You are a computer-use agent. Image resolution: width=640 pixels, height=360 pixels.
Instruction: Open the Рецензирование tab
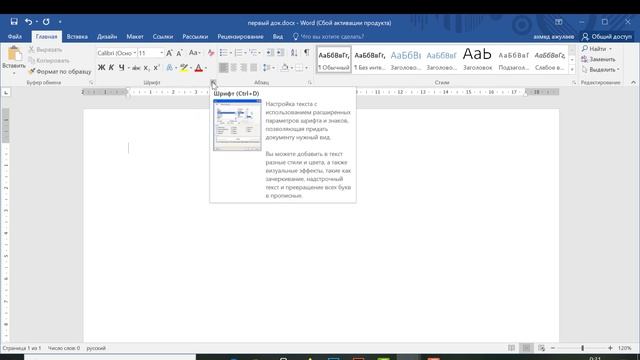(x=240, y=37)
